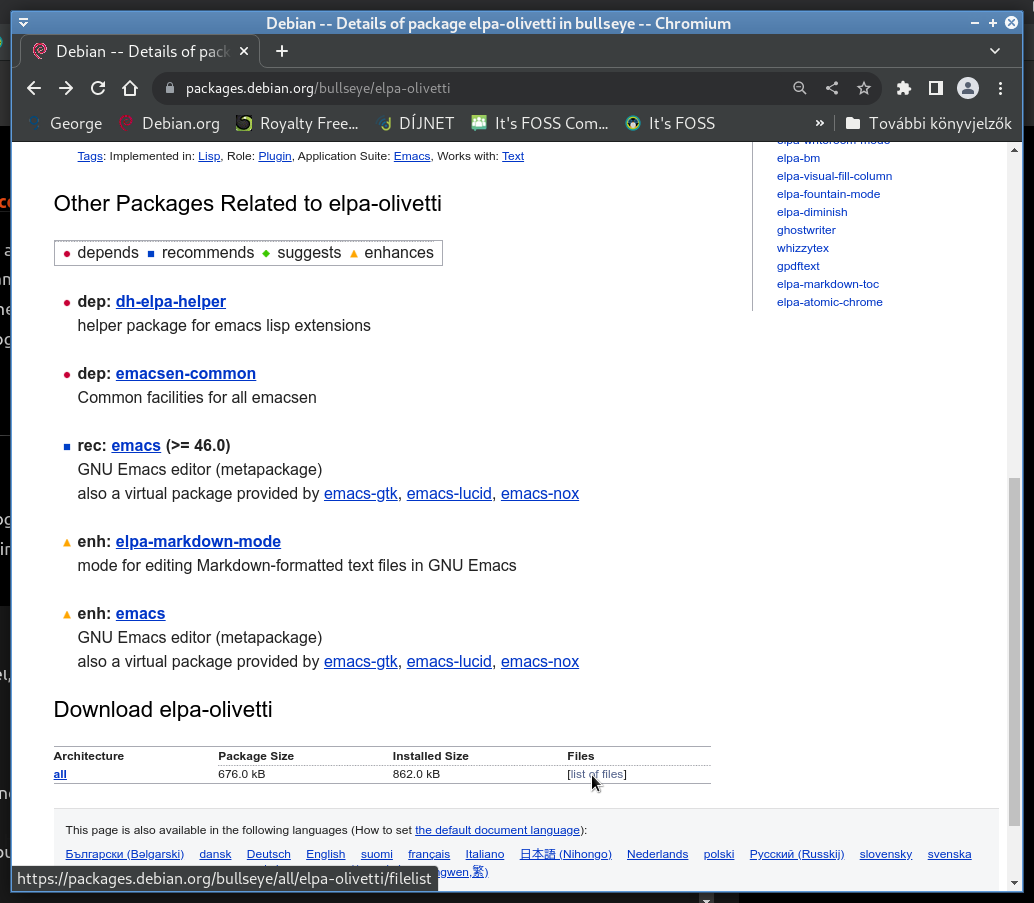Open Chromium's three-dot menu
Viewport: 1034px width, 903px height.
1000,88
